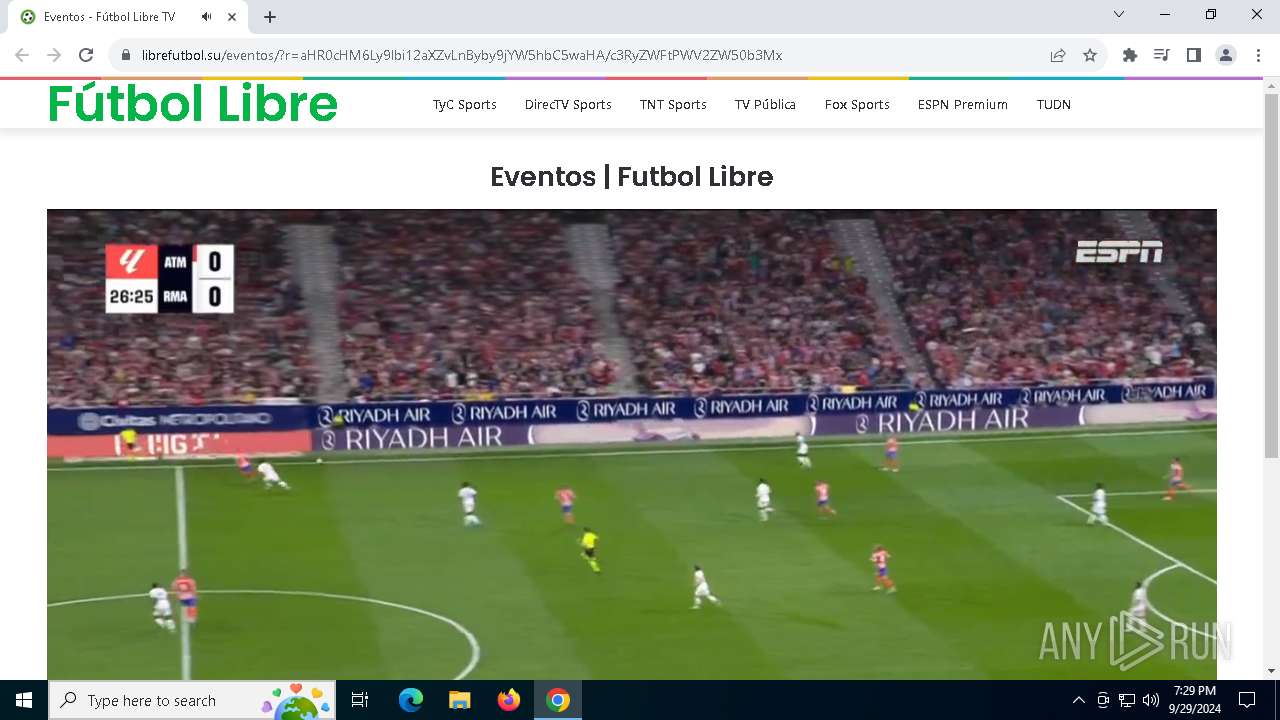The image size is (1280, 720).
Task: Open Fox Sports channel
Action: tap(857, 104)
